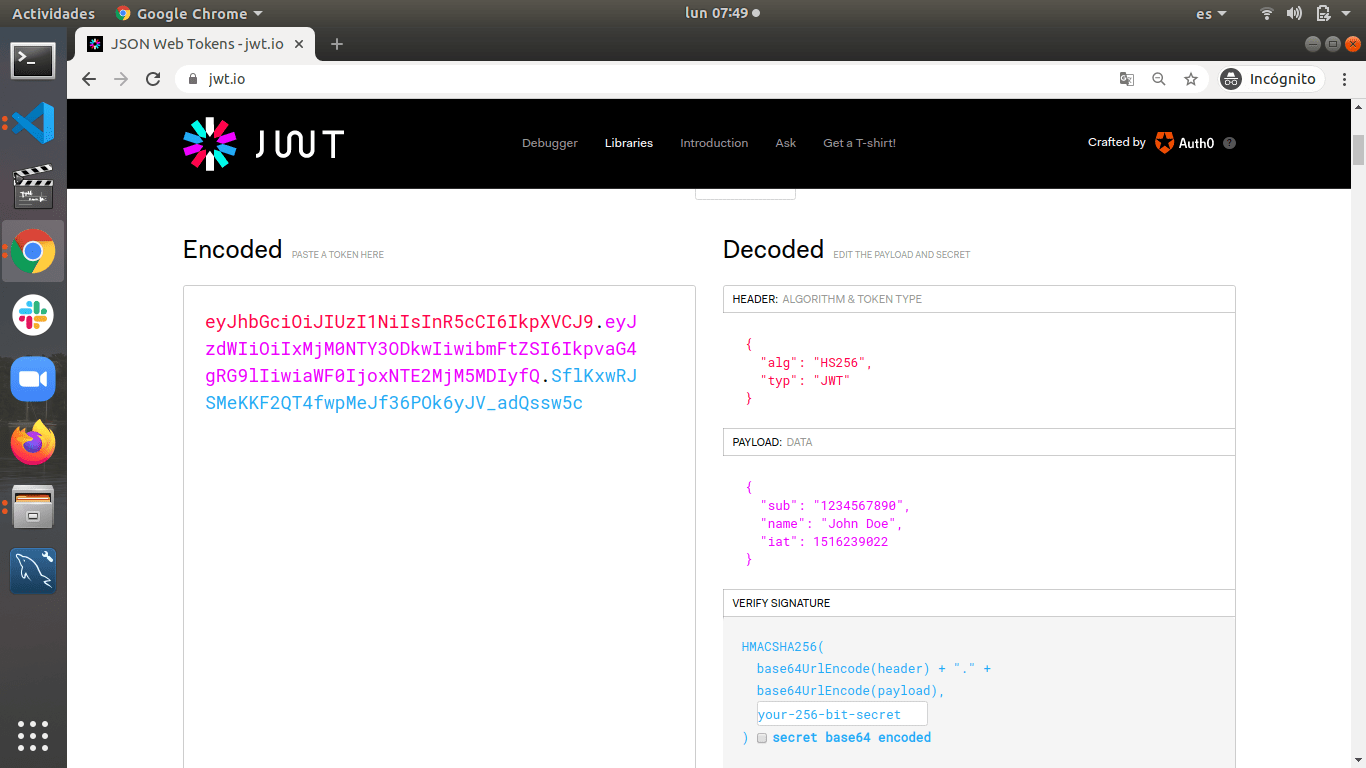The height and width of the screenshot is (768, 1366).
Task: Open MySQL Workbench from the dock
Action: pyautogui.click(x=33, y=571)
